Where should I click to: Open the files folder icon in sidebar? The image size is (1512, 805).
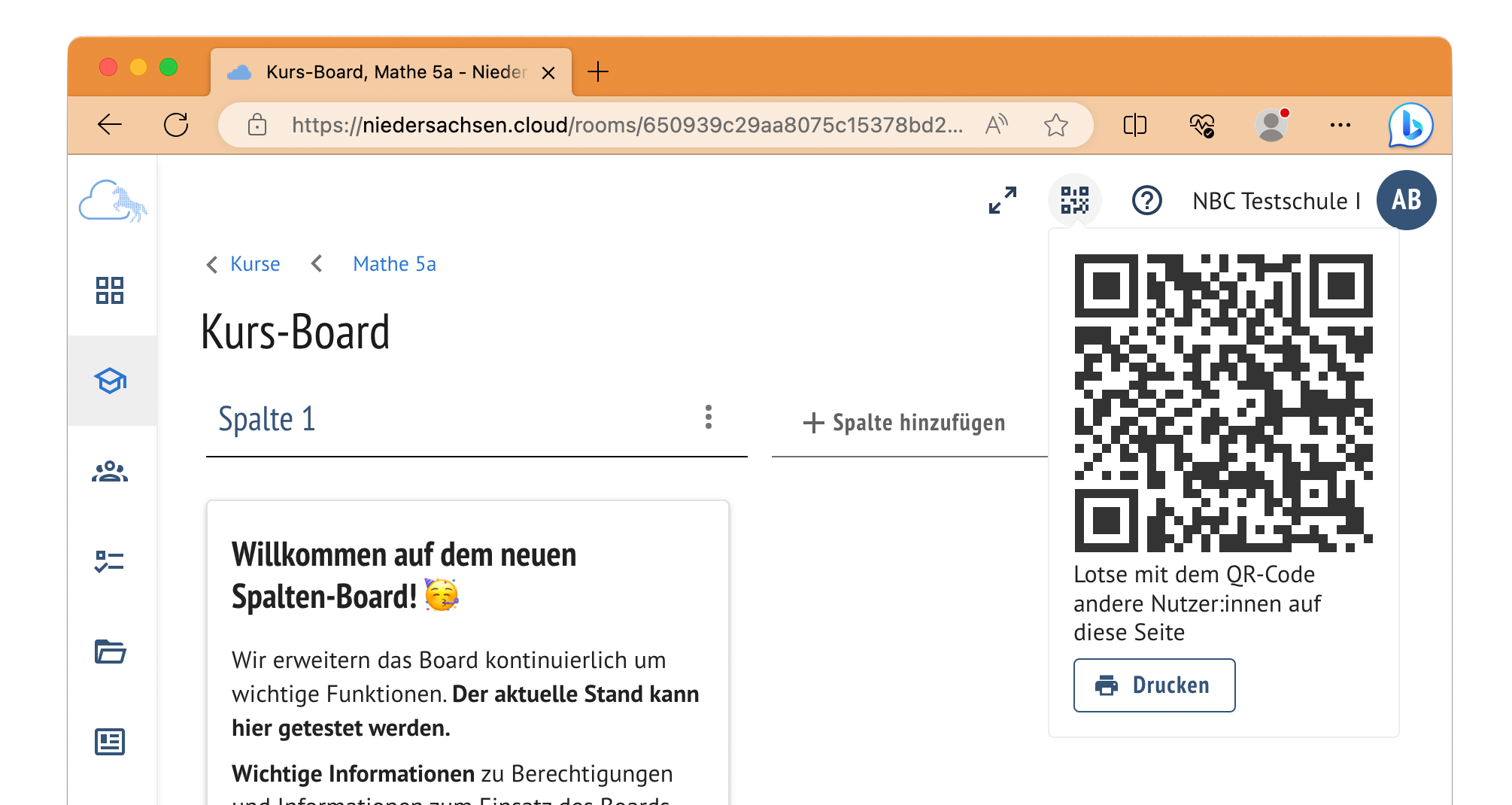[110, 652]
